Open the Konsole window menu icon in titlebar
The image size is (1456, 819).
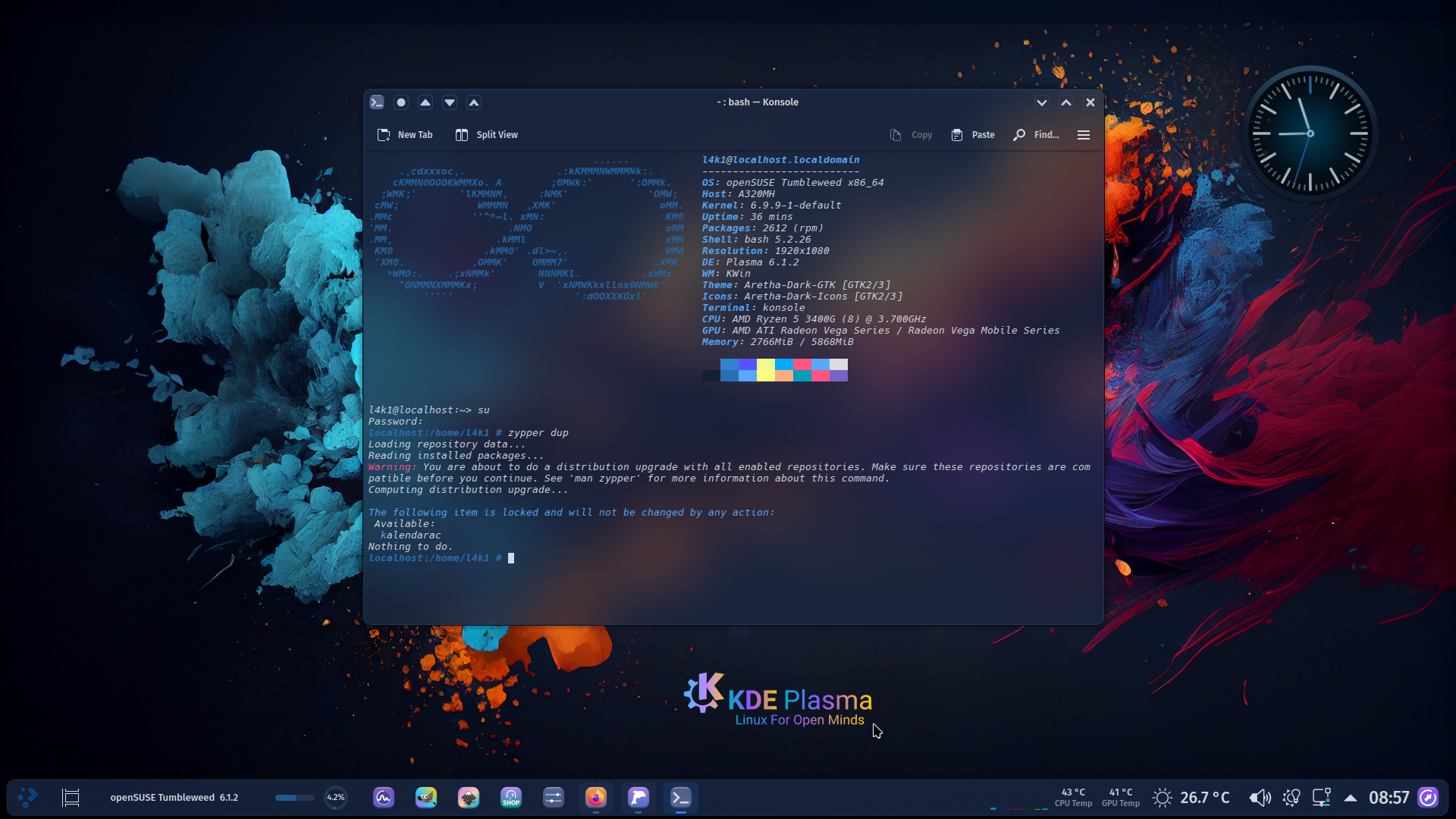click(377, 102)
